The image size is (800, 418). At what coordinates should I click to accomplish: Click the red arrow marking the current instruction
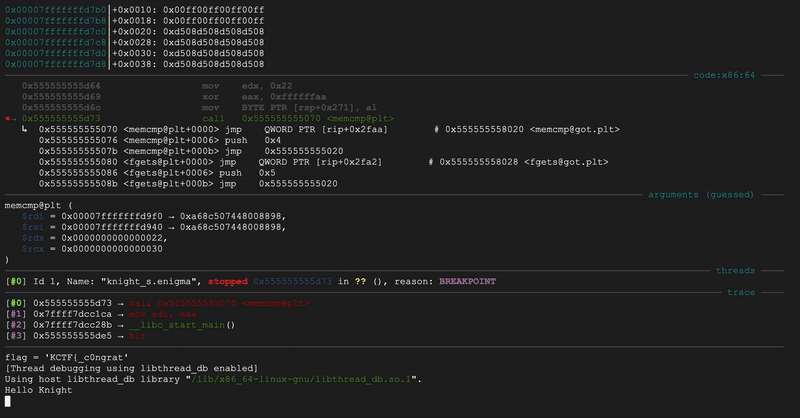coord(10,118)
